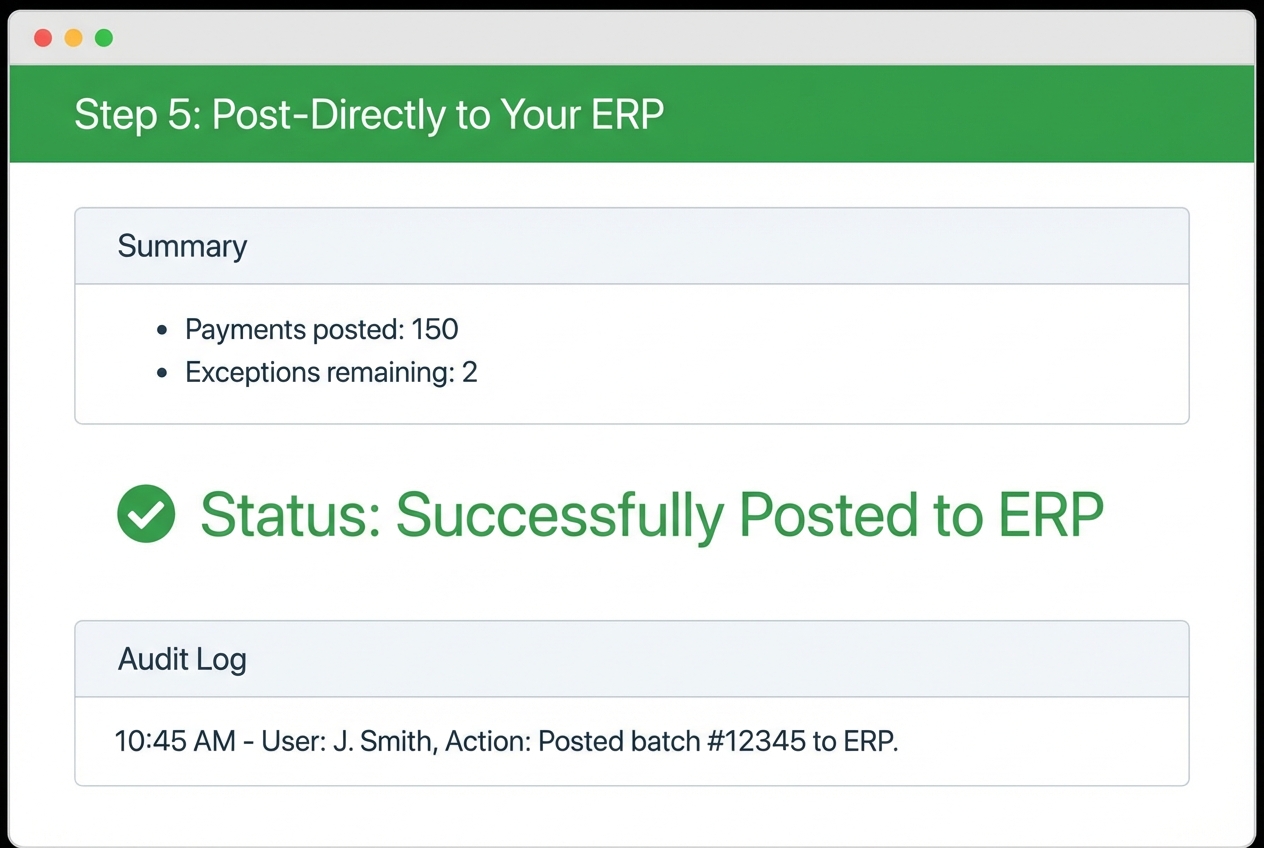Toggle the Summary panel header
Image resolution: width=1264 pixels, height=848 pixels.
(x=632, y=245)
